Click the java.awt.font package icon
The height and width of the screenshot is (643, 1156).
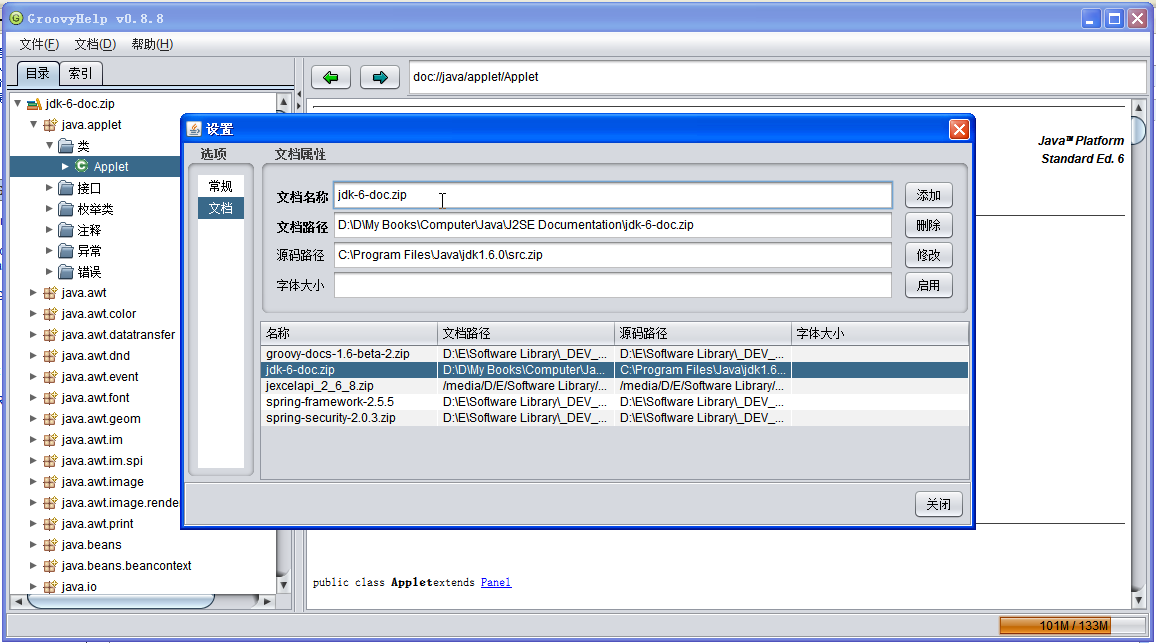(x=50, y=397)
